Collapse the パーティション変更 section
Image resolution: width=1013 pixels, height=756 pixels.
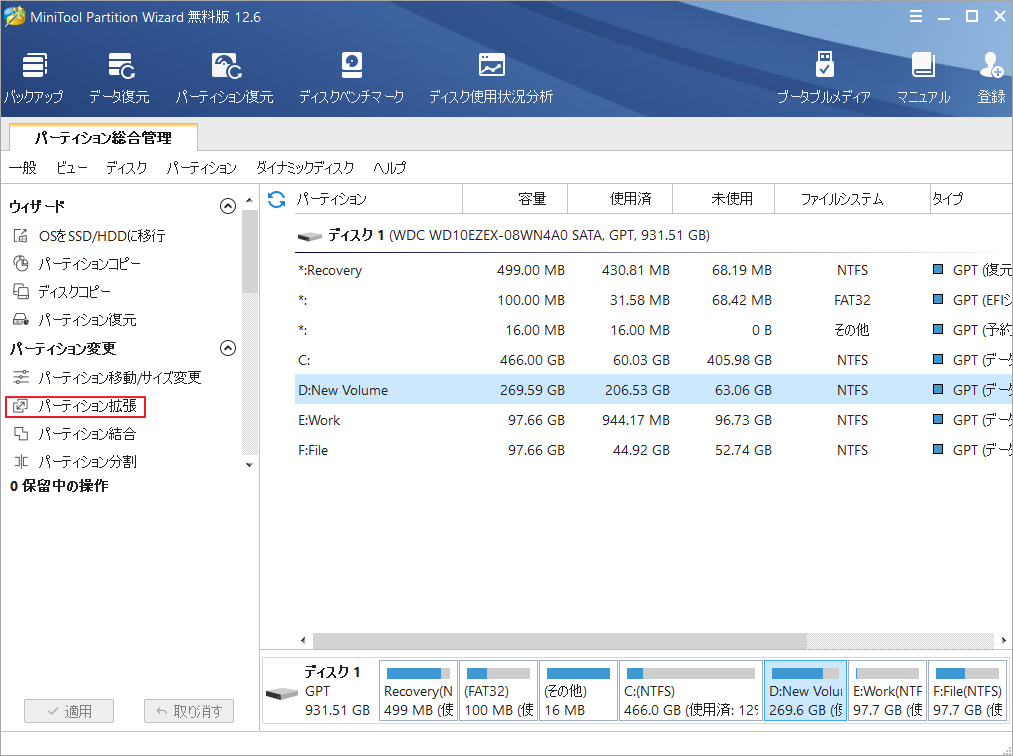tap(227, 348)
